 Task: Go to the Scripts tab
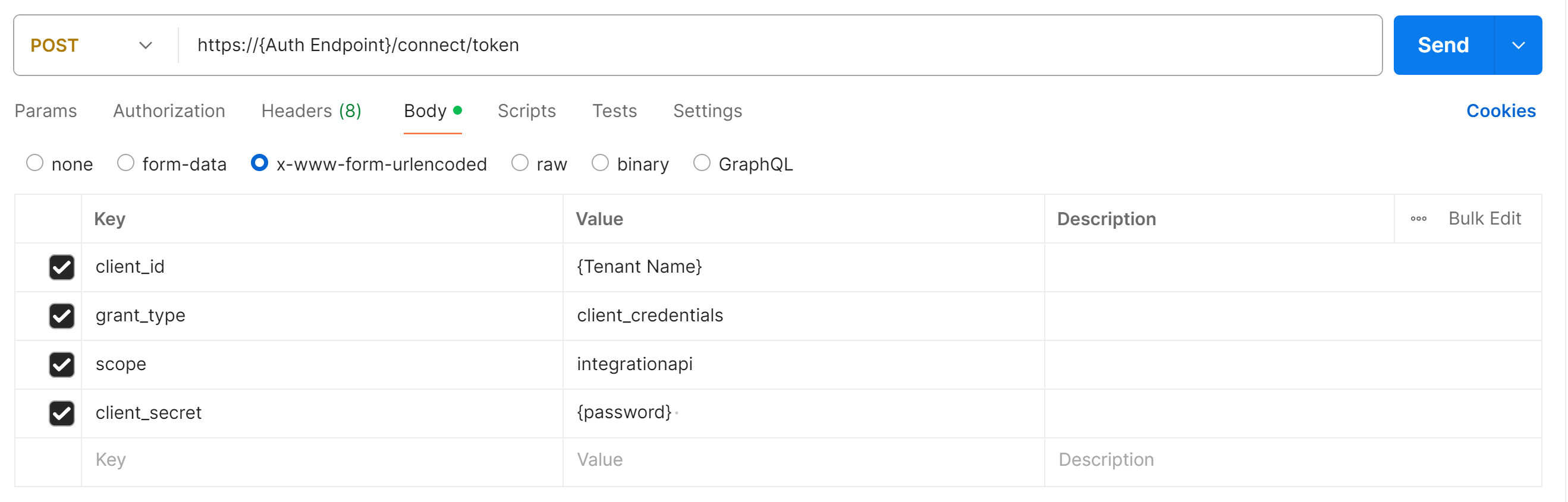[526, 111]
